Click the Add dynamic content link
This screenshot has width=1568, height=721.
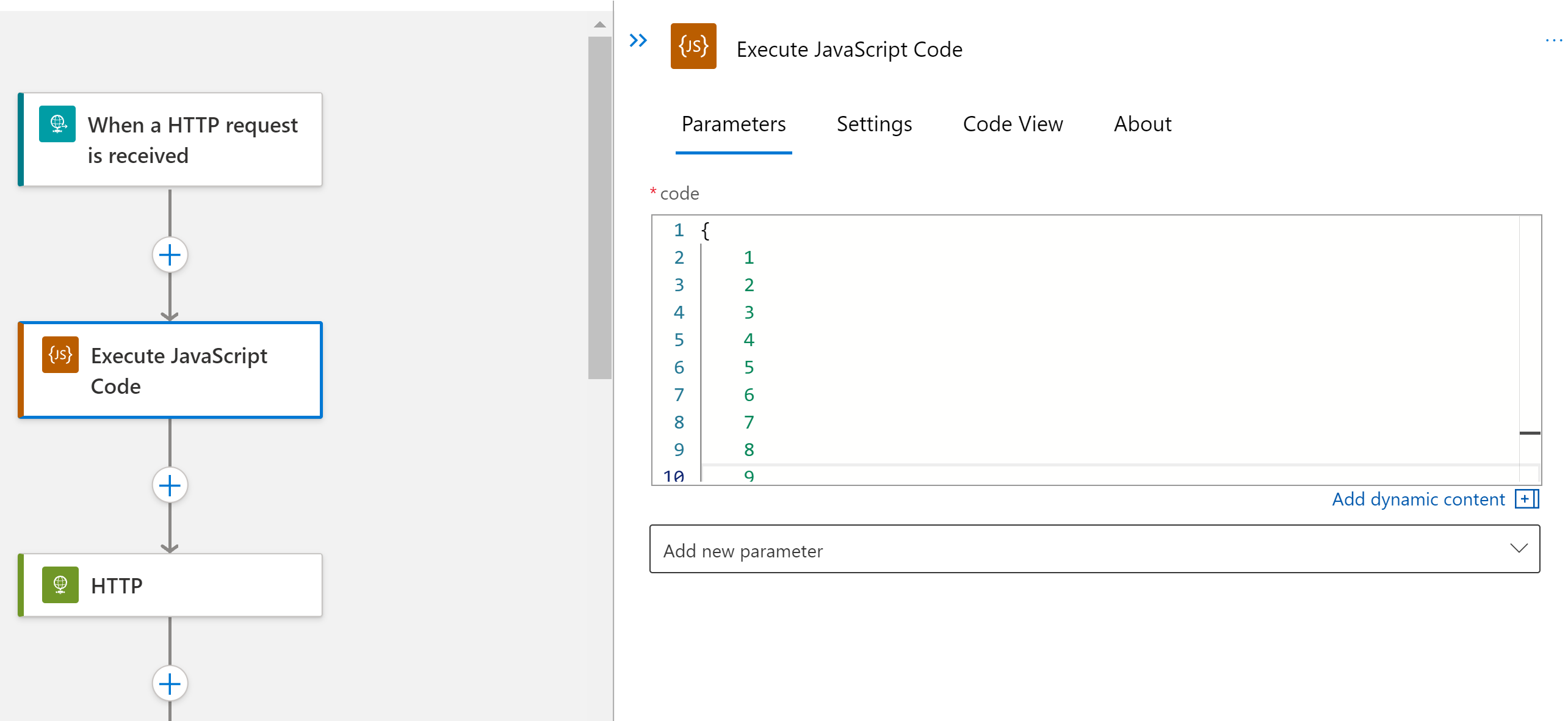pos(1416,499)
